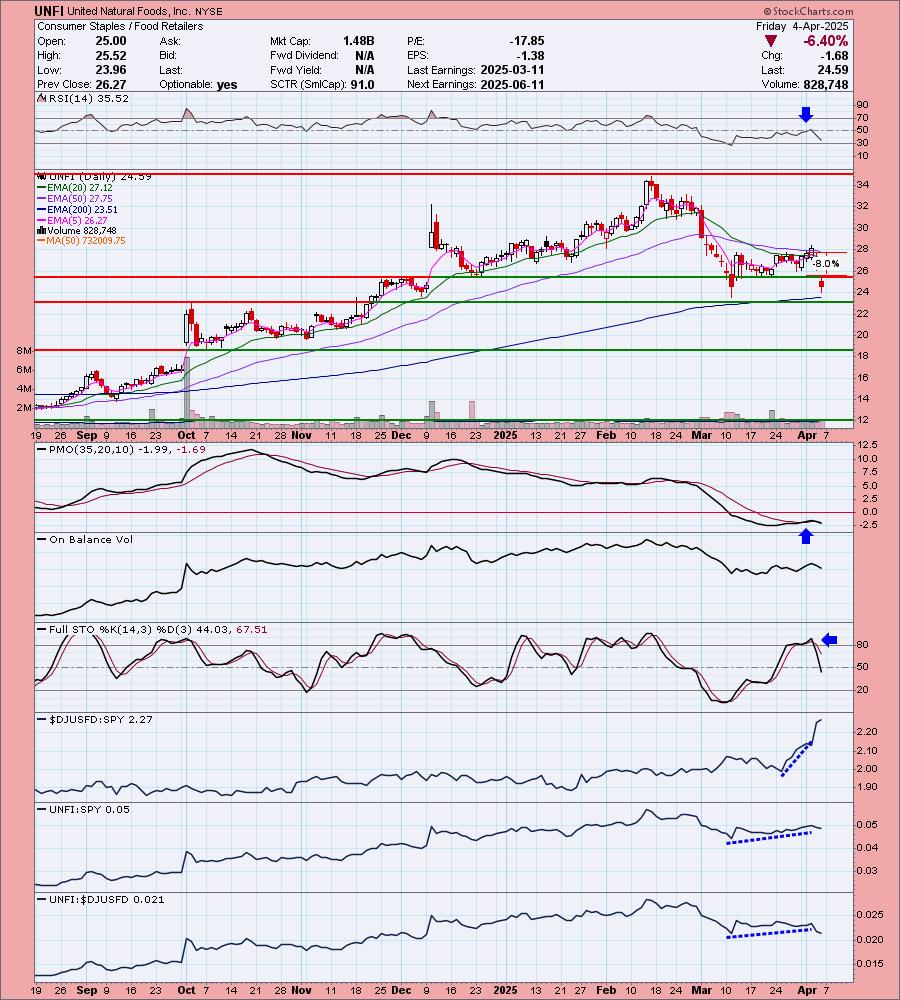Click the red down-triangle change indicator
Image resolution: width=900 pixels, height=1000 pixels.
coord(771,41)
